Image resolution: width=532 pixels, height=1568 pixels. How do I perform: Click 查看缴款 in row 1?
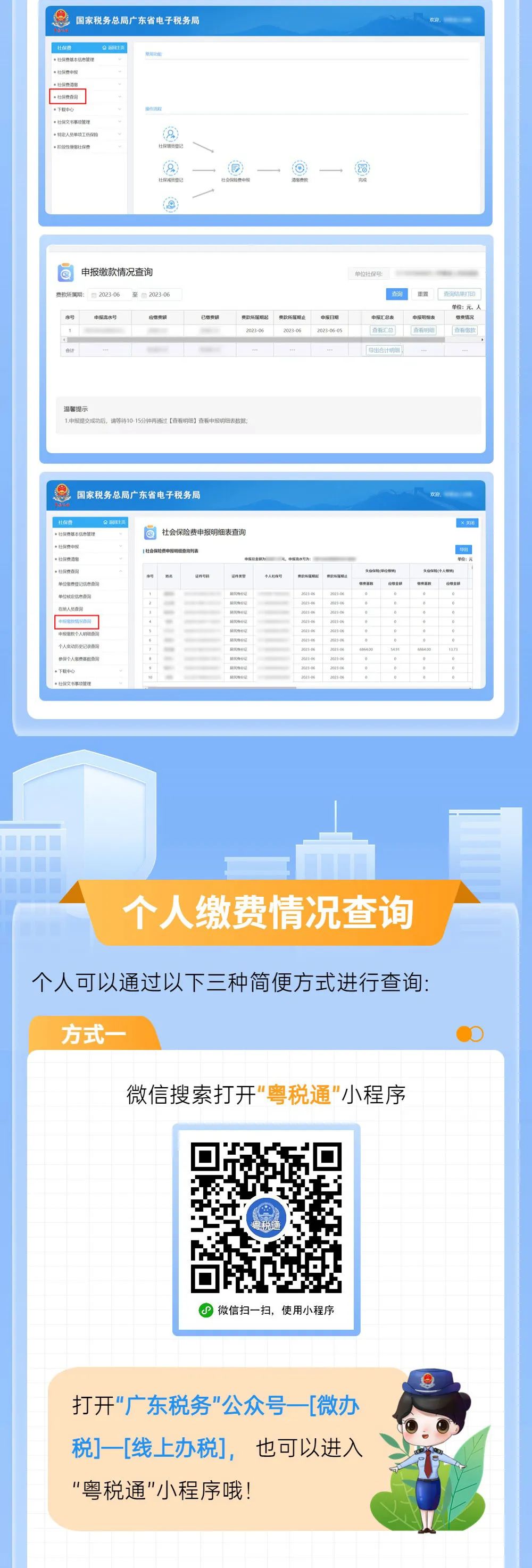coord(464,330)
